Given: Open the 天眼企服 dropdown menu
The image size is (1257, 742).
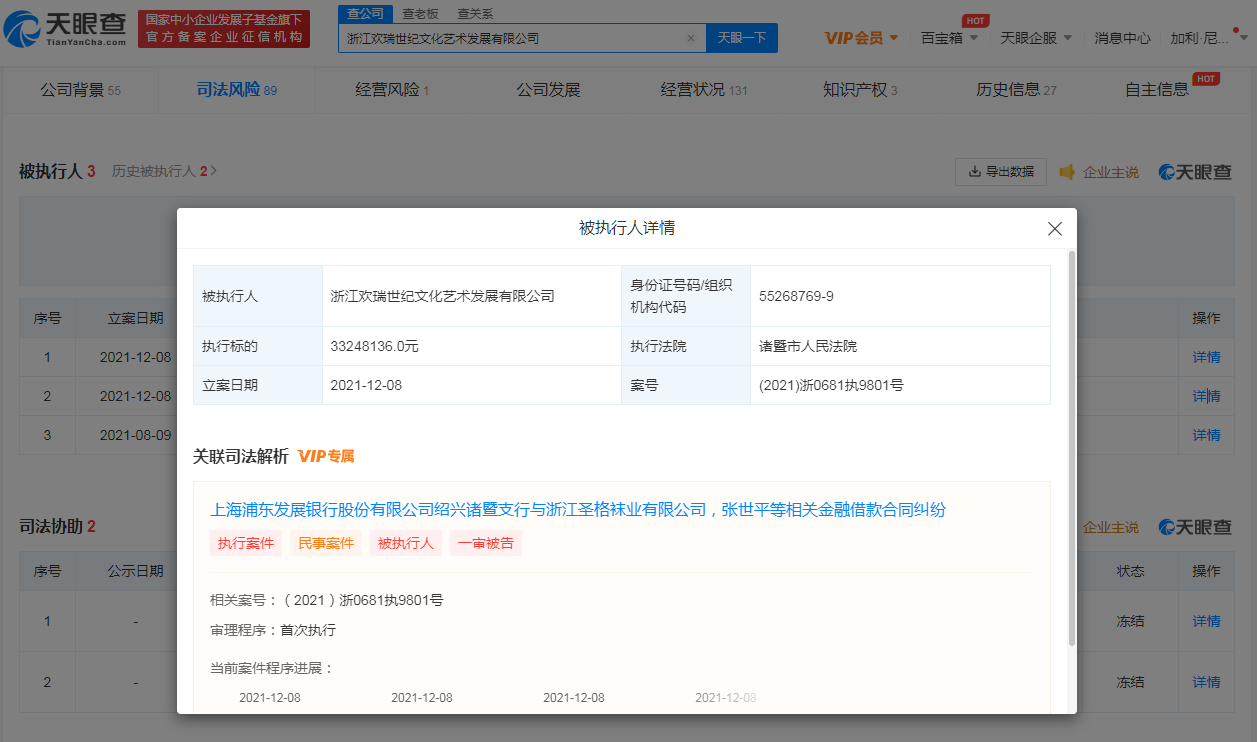Looking at the screenshot, I should click(1036, 38).
